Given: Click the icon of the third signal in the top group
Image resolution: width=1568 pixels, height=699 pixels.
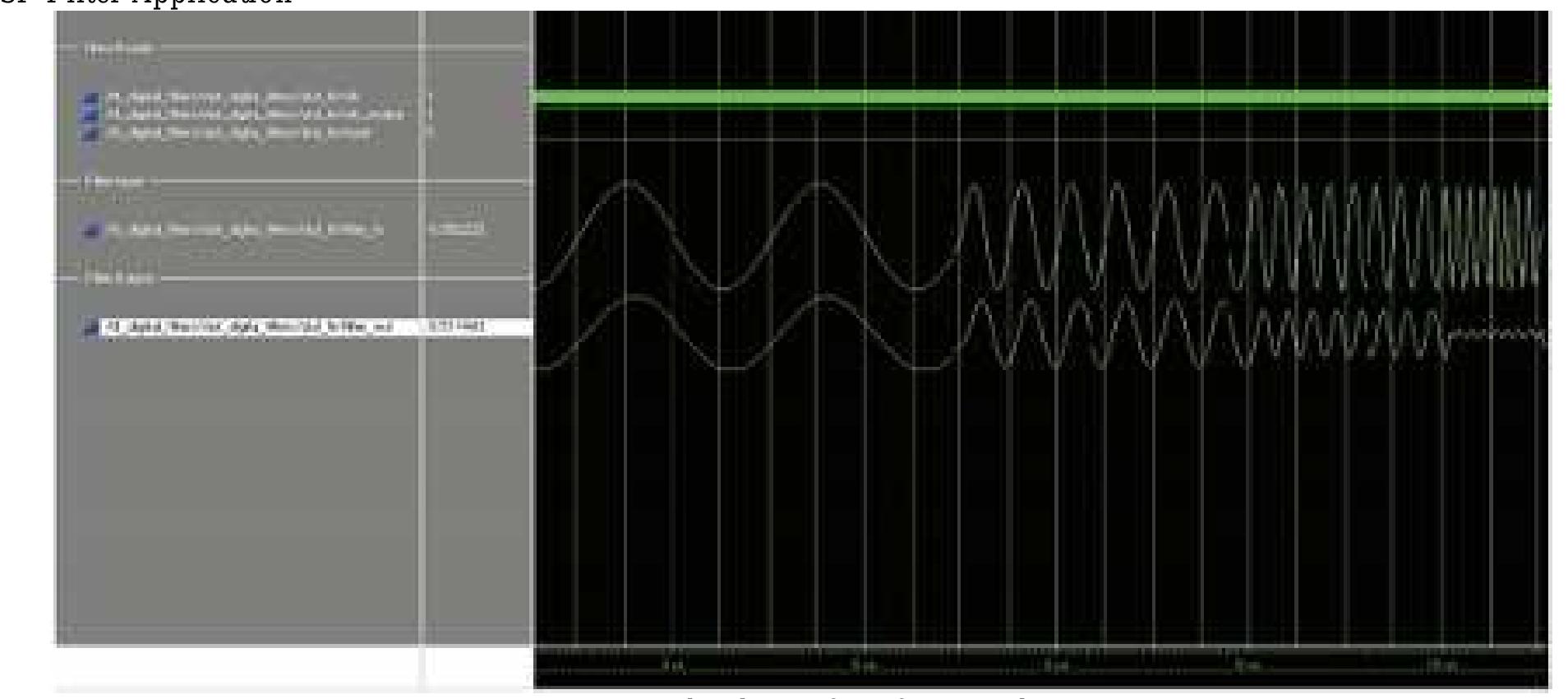Looking at the screenshot, I should click(x=92, y=132).
